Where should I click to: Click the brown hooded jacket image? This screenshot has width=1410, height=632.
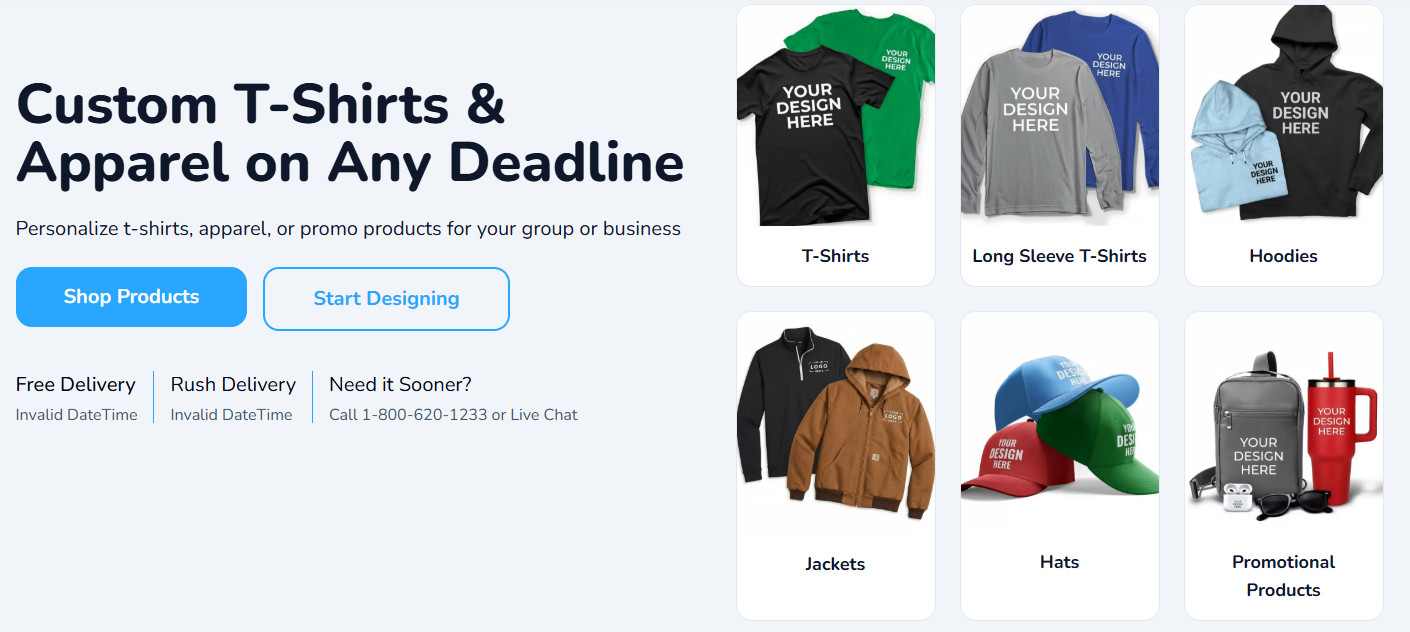coord(848,430)
